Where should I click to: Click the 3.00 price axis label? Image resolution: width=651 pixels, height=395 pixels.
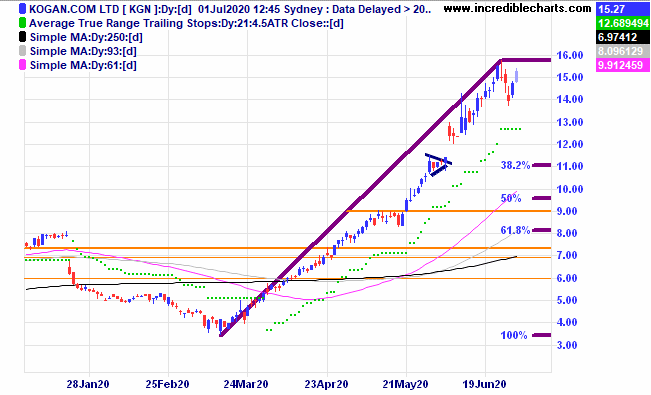tap(567, 345)
